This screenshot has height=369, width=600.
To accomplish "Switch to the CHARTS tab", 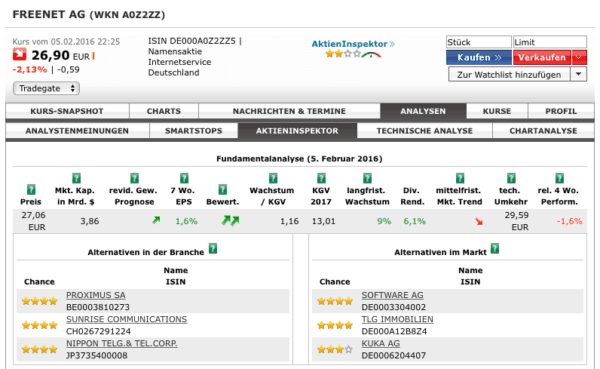I will click(164, 111).
